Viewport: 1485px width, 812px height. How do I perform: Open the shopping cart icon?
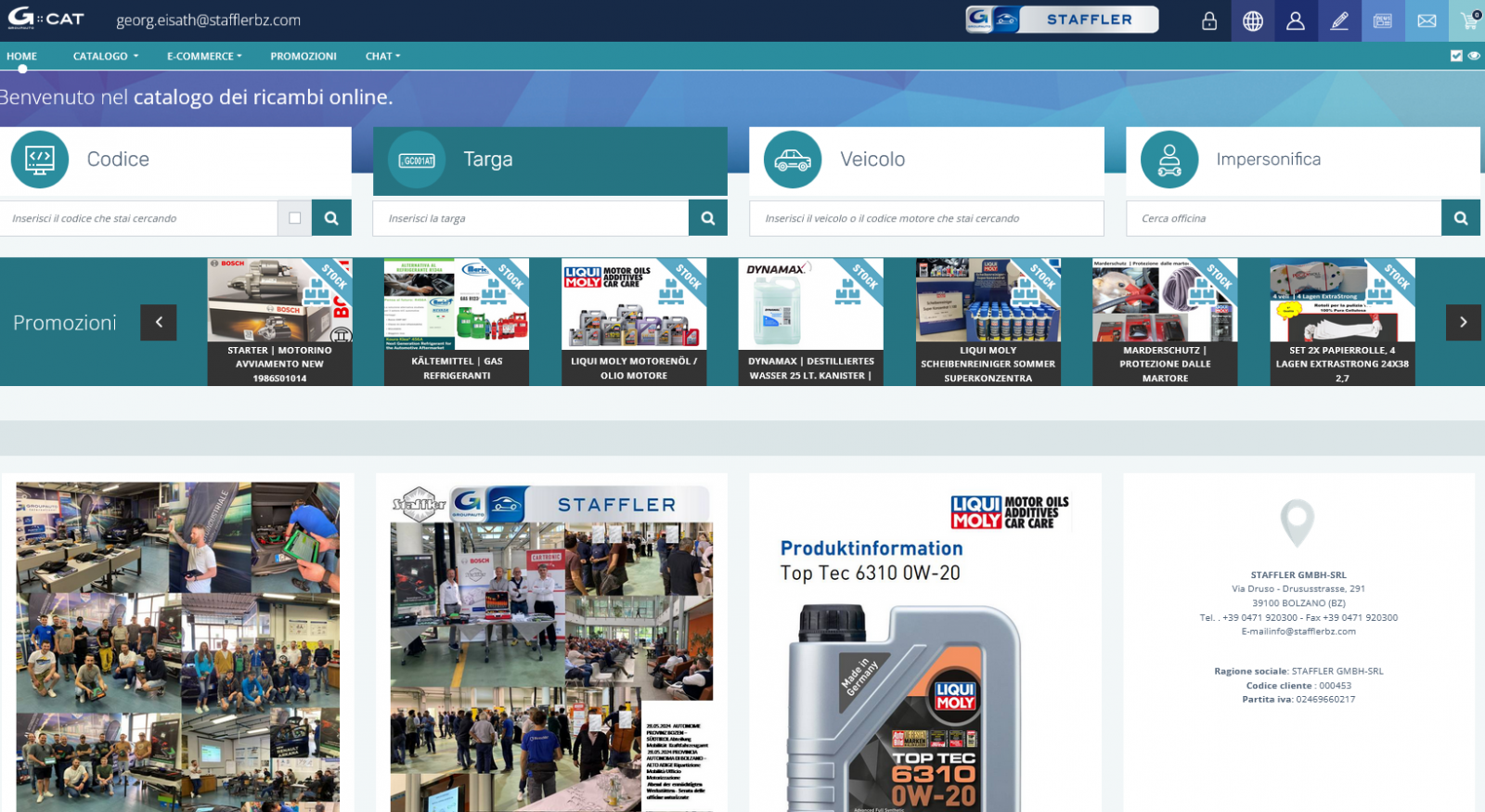1469,20
